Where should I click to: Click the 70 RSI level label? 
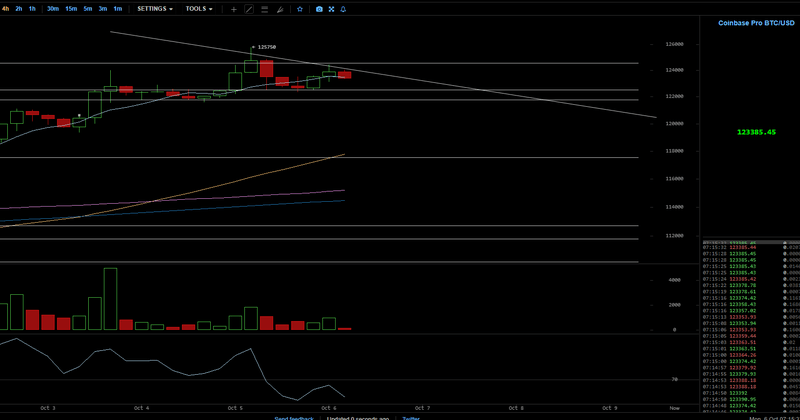tap(674, 380)
